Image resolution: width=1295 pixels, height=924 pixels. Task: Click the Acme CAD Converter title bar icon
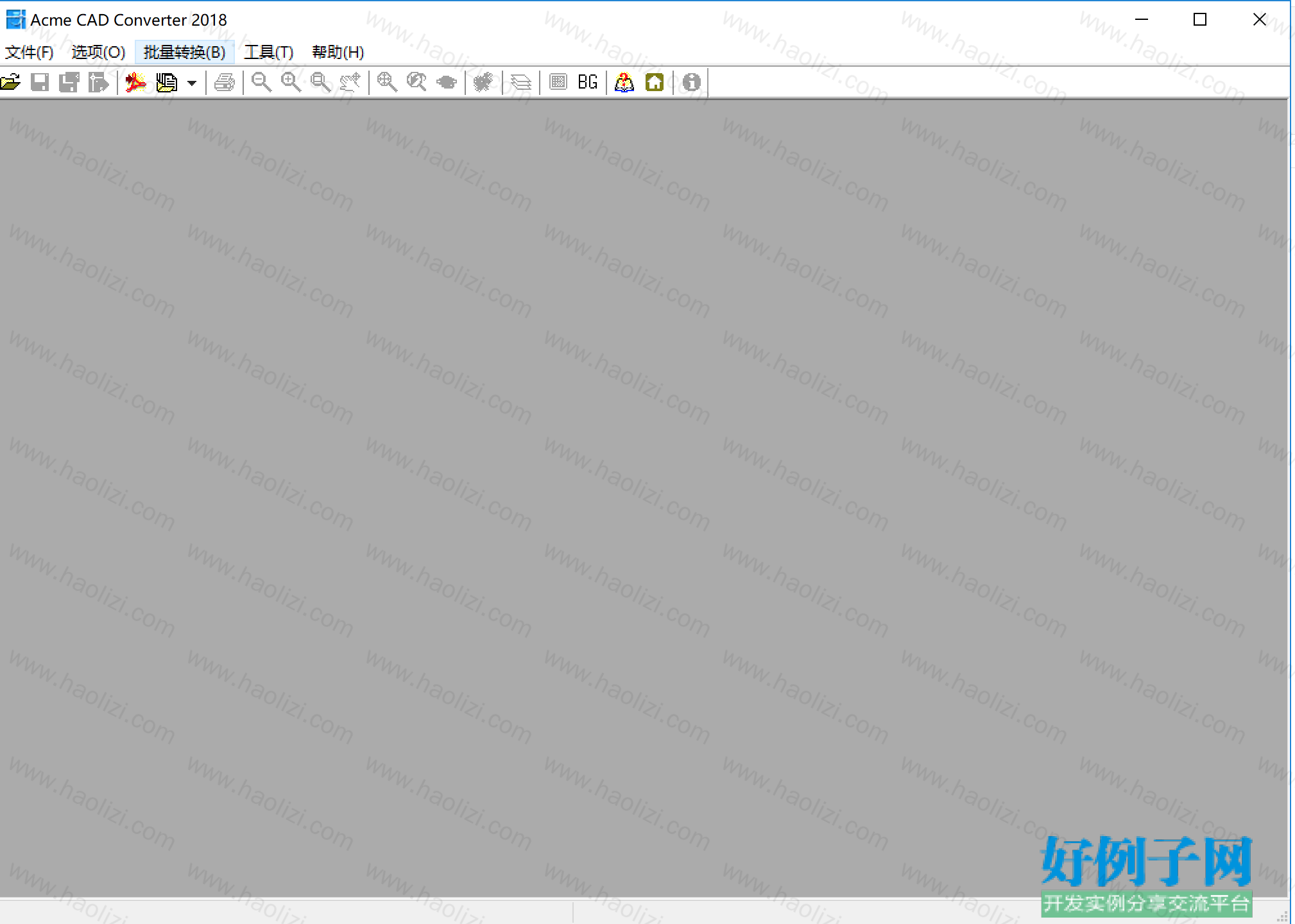click(x=15, y=20)
